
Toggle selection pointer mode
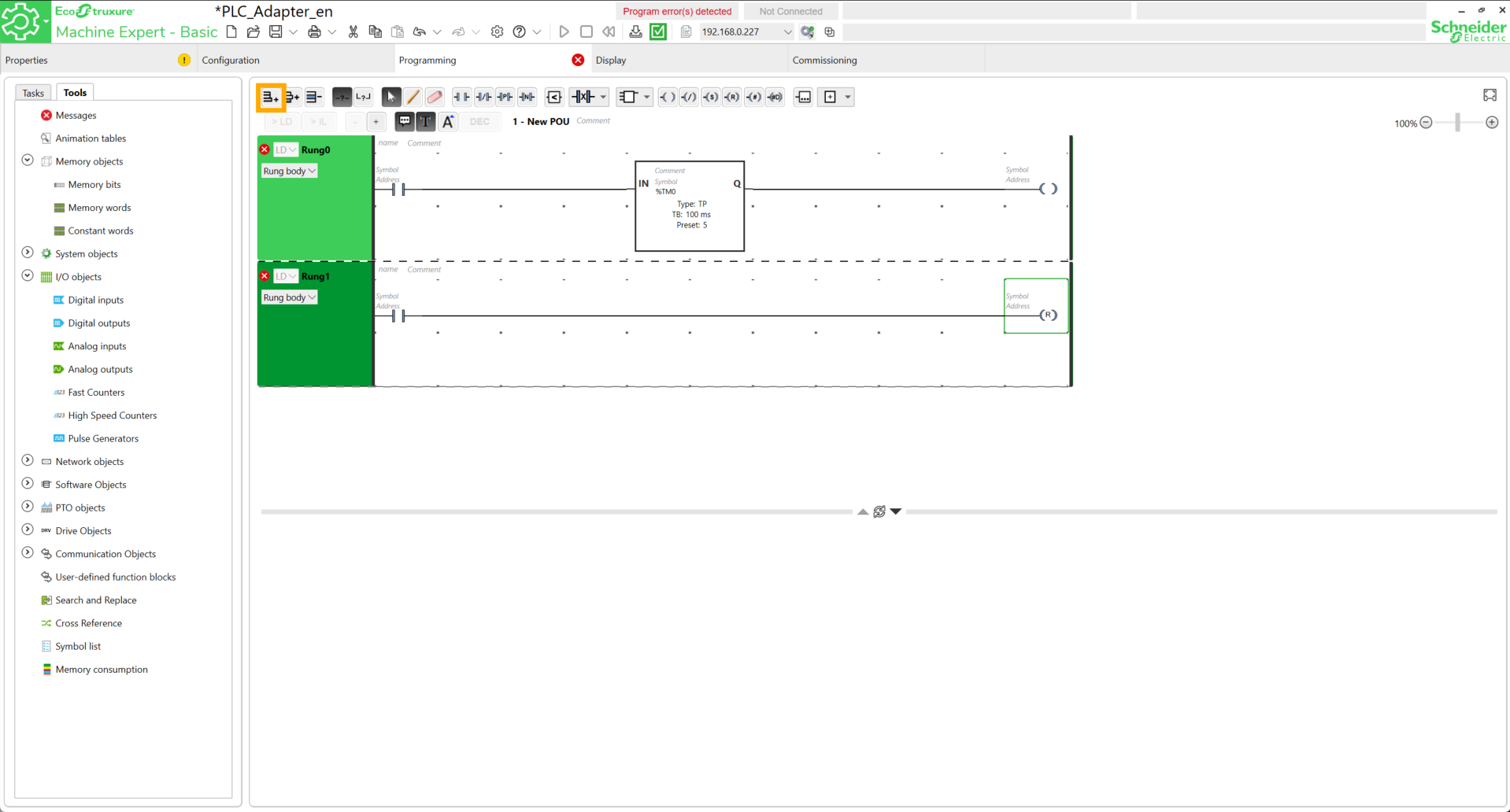click(390, 97)
